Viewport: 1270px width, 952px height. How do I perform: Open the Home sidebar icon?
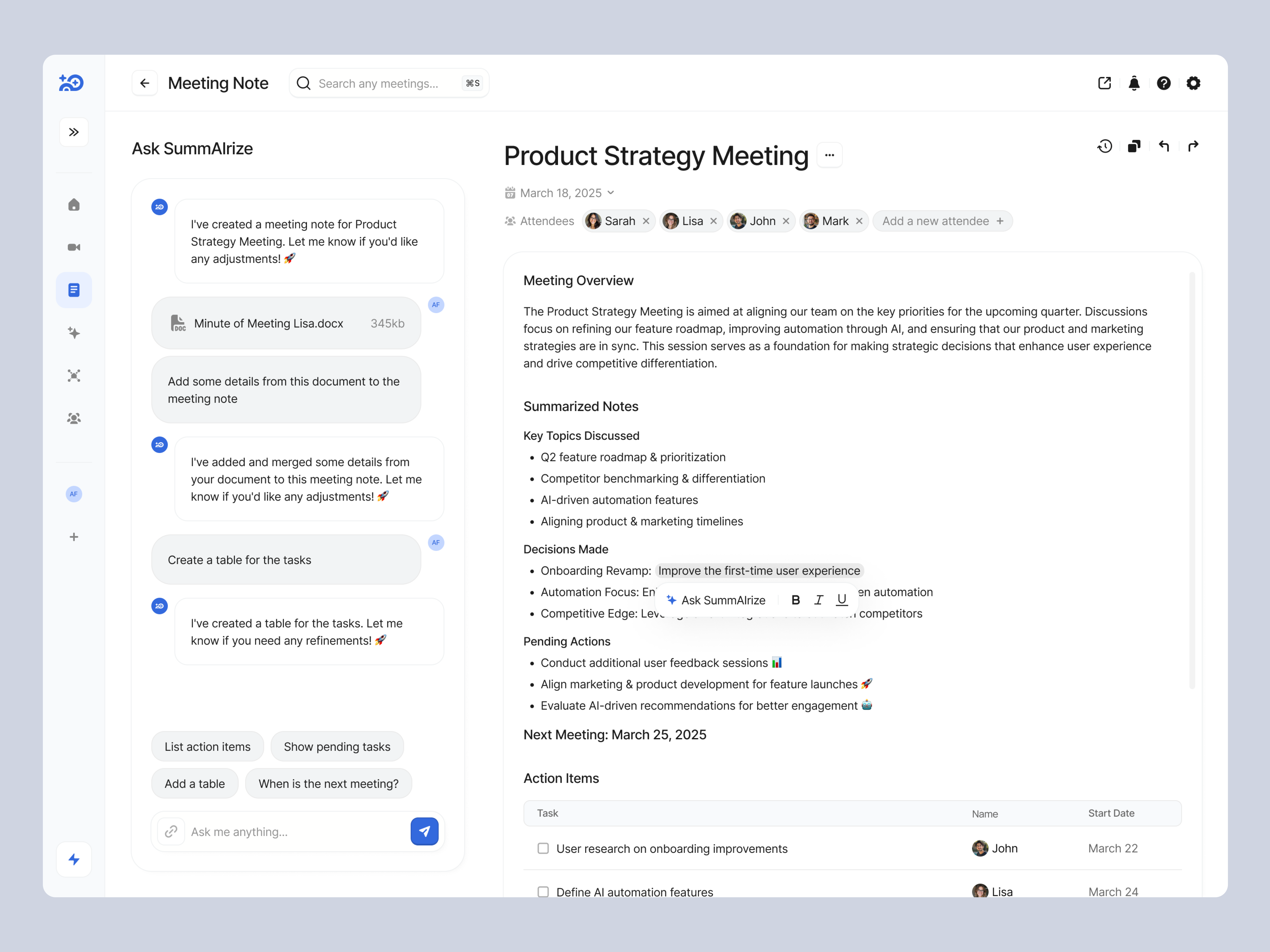tap(74, 205)
